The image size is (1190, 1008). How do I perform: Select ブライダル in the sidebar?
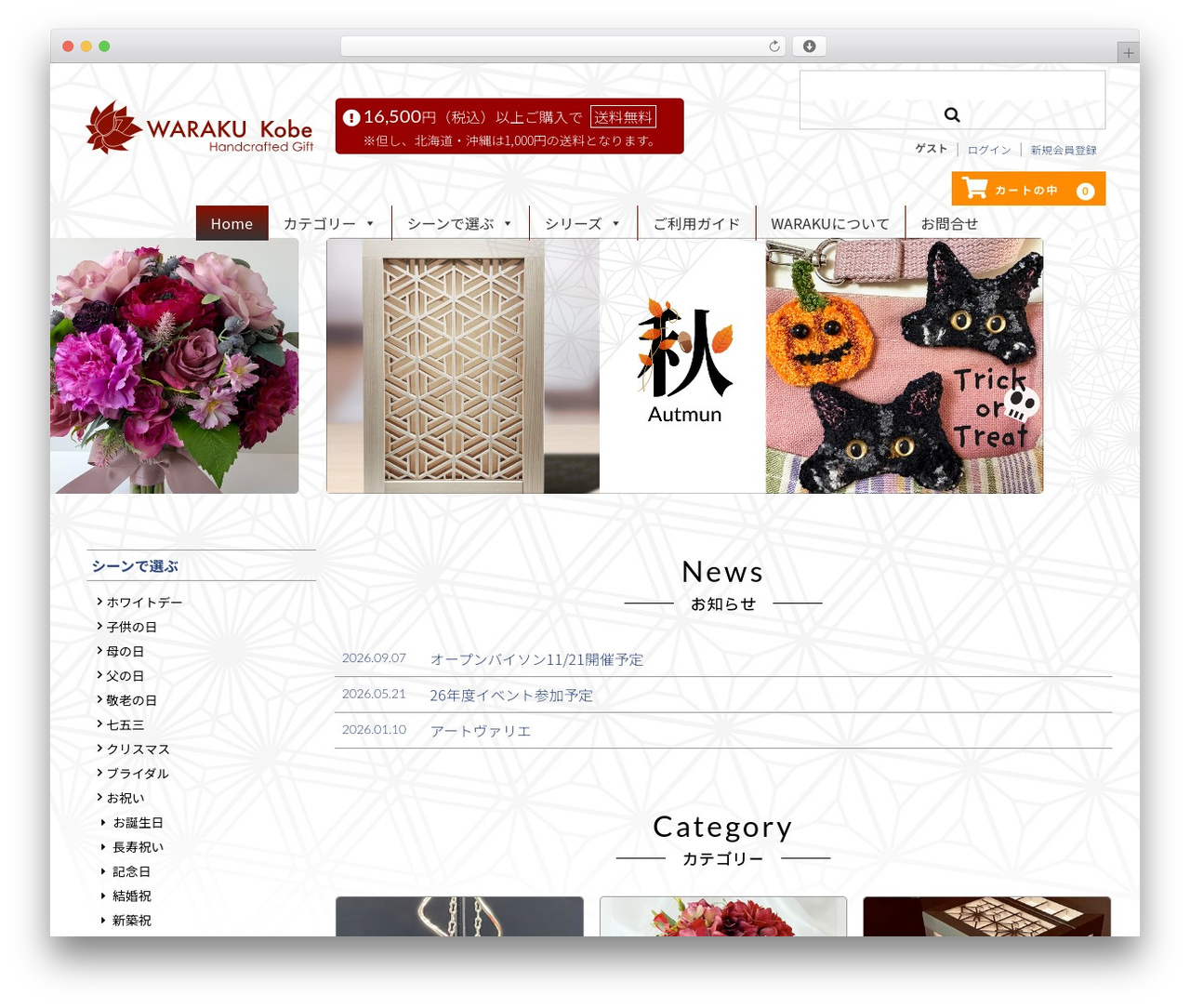pos(138,774)
